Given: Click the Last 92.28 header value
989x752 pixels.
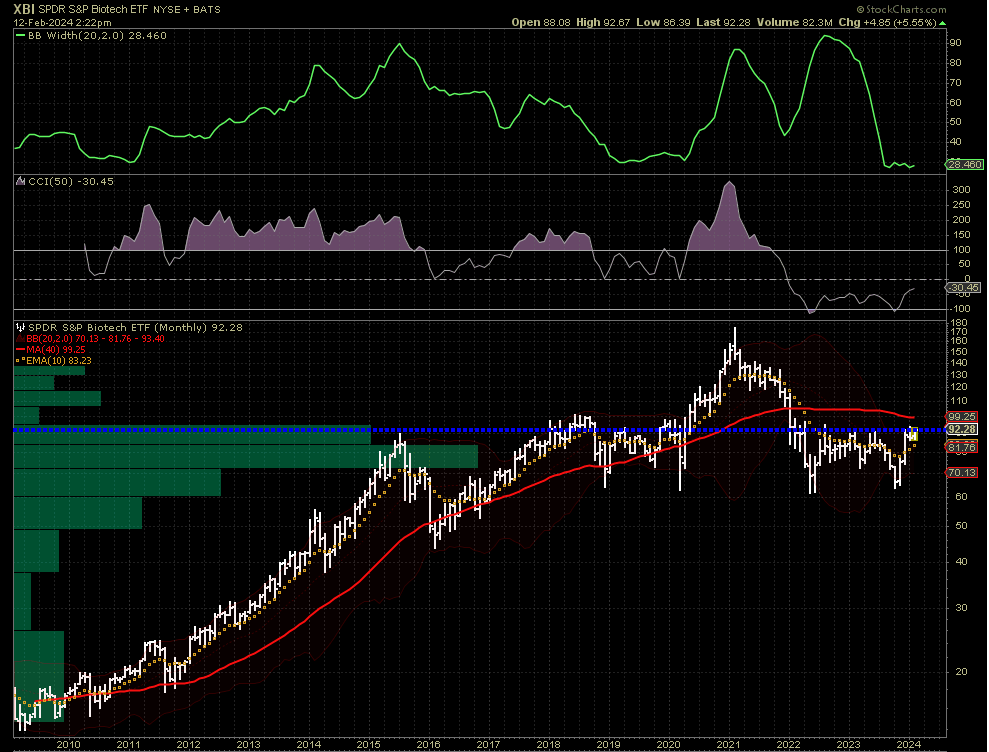Looking at the screenshot, I should tap(723, 22).
